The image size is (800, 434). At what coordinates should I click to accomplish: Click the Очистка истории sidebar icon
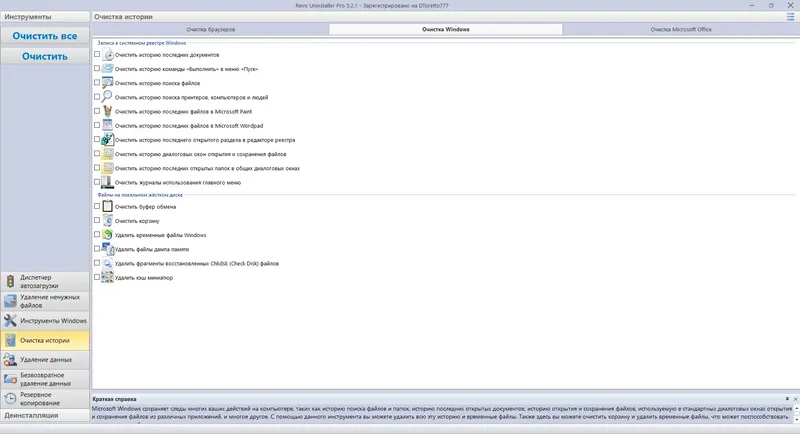coord(10,340)
